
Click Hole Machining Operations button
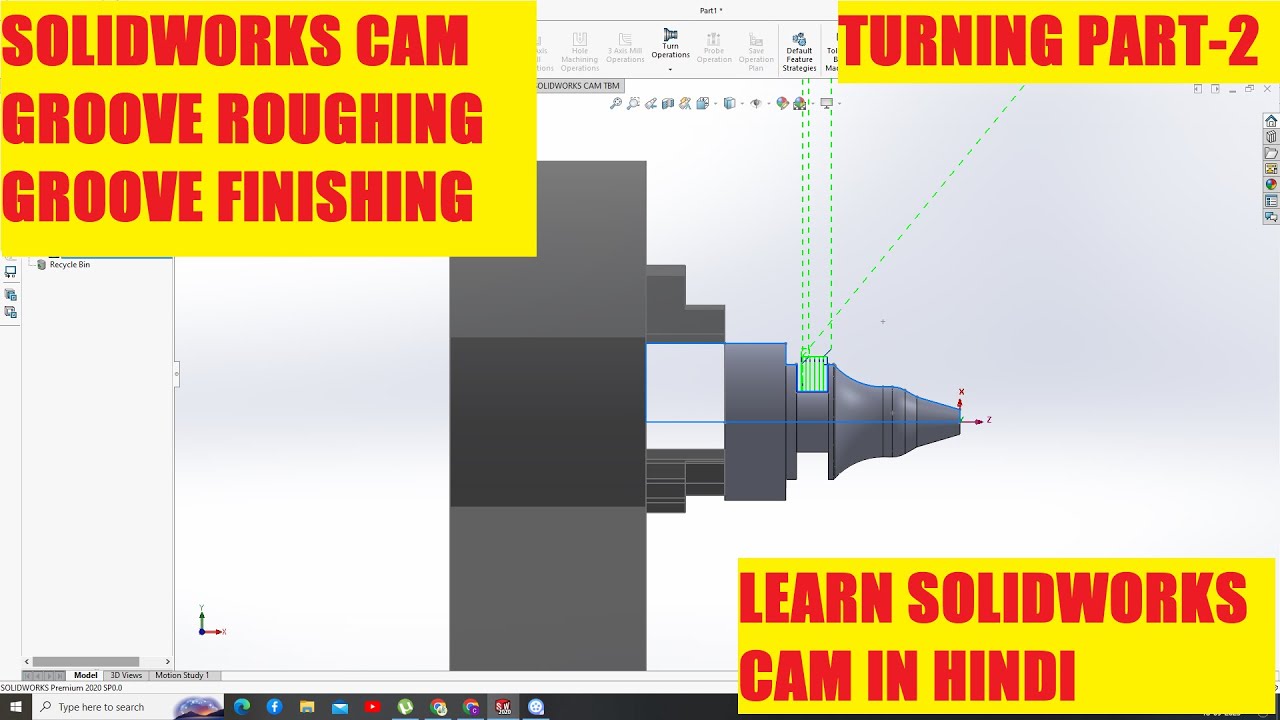tap(579, 52)
